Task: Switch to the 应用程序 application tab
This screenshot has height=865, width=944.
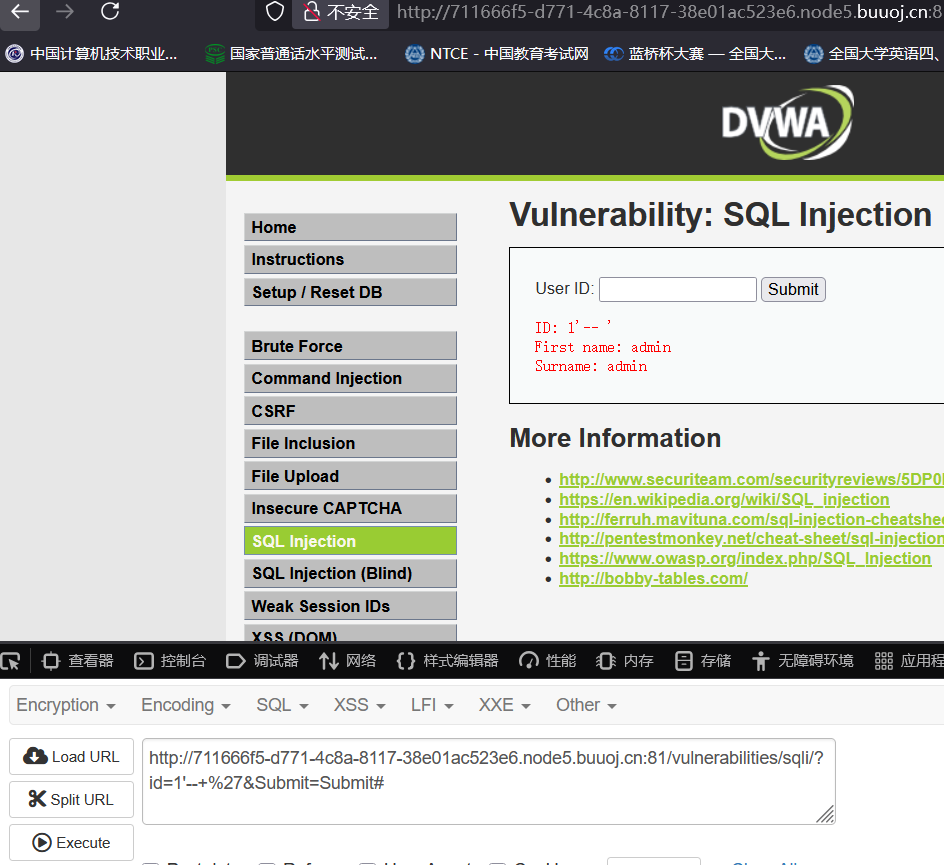Action: pos(908,661)
